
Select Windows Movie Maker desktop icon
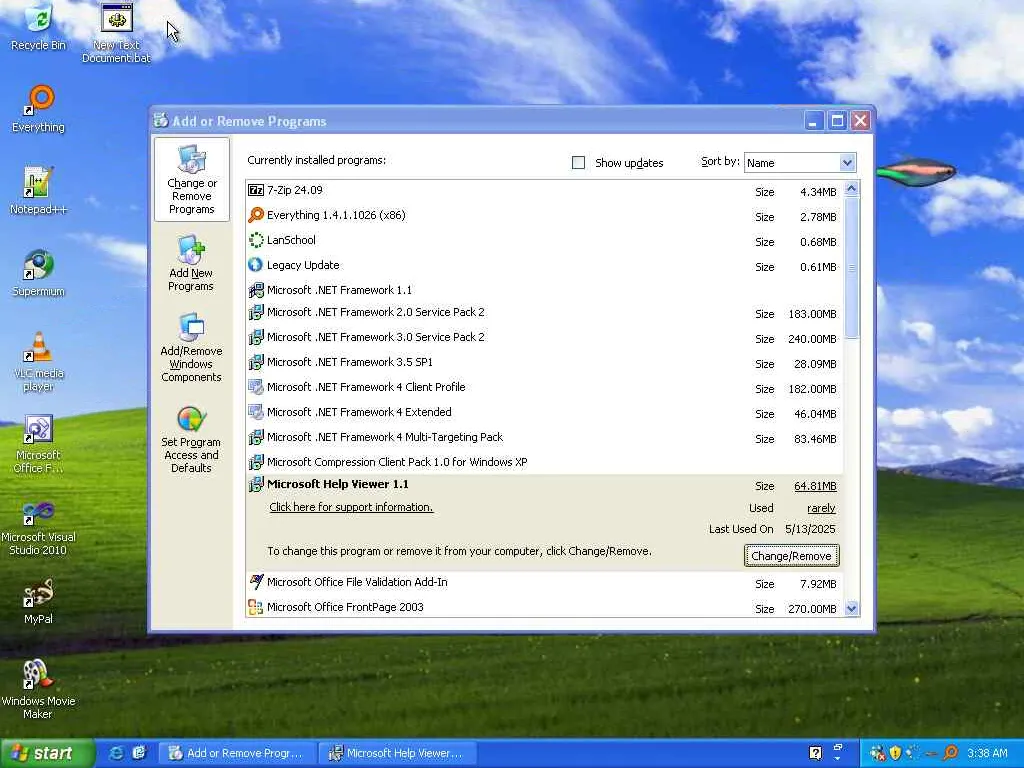[x=39, y=690]
